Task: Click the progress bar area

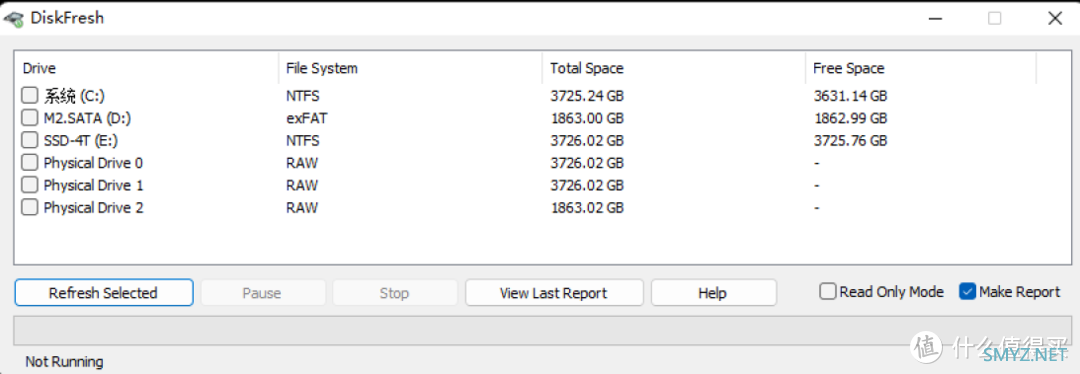Action: (x=540, y=330)
